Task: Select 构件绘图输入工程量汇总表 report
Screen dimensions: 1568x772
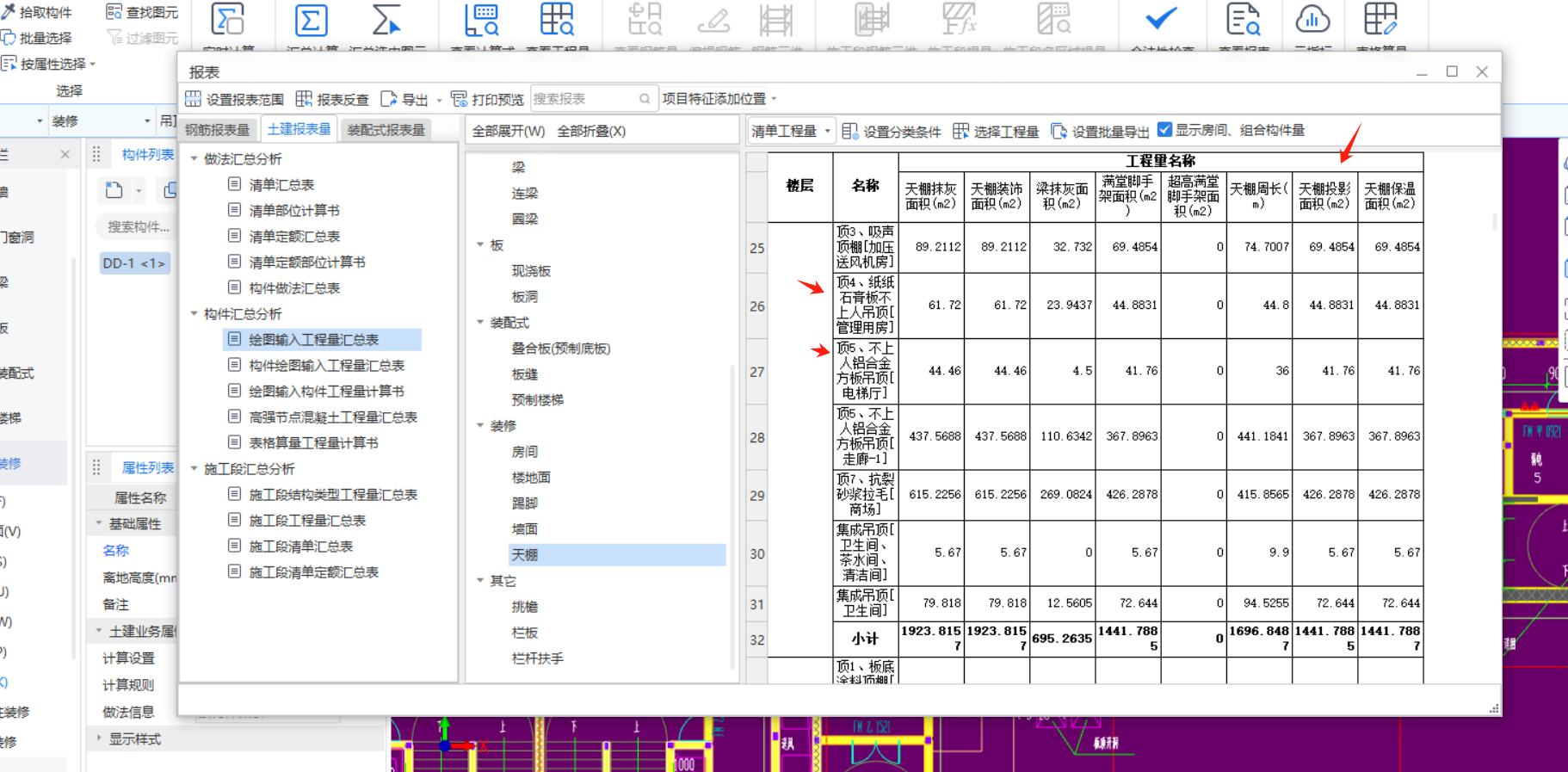Action: (x=326, y=365)
